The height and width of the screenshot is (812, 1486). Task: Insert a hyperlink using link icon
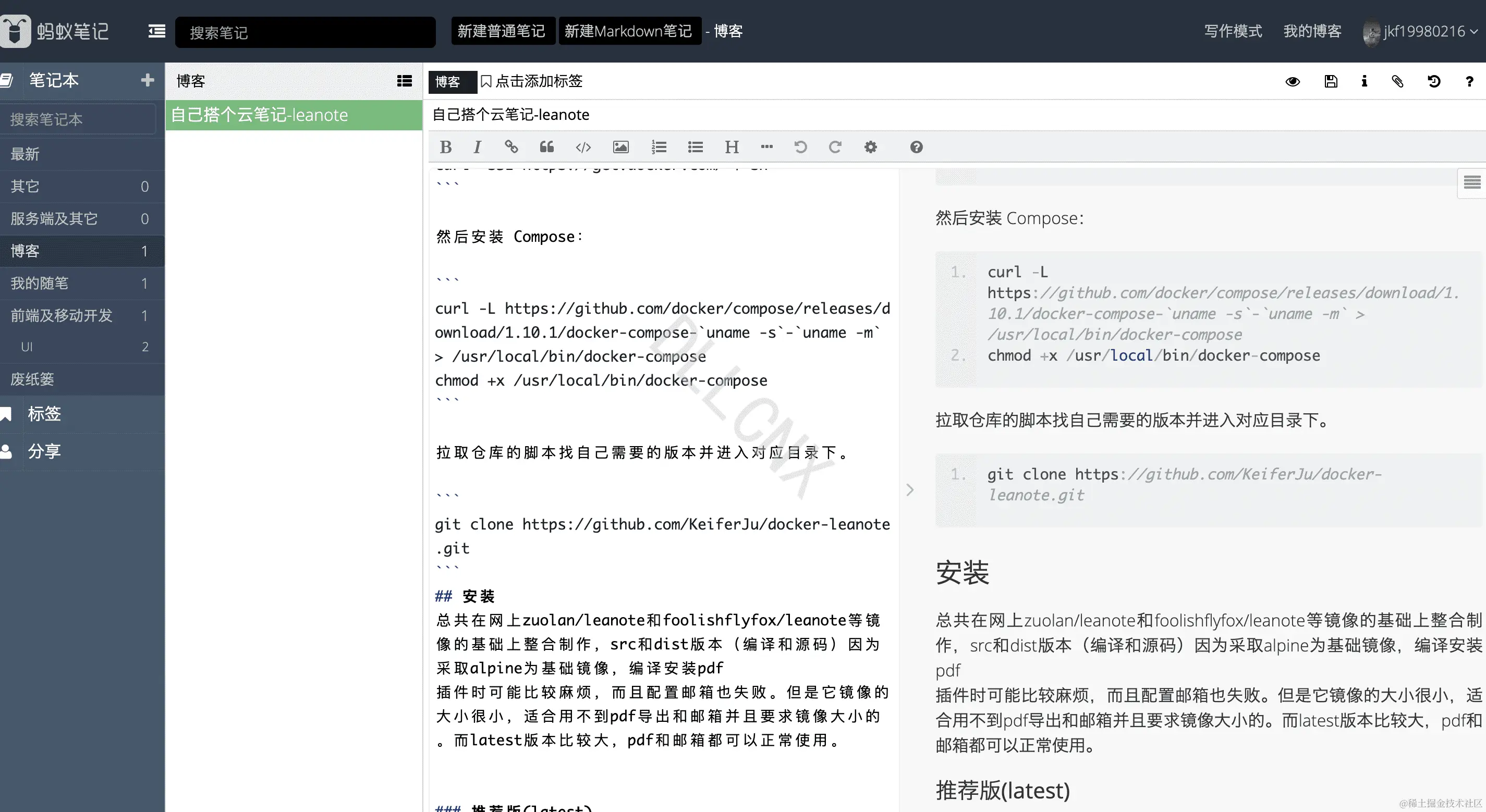tap(511, 147)
